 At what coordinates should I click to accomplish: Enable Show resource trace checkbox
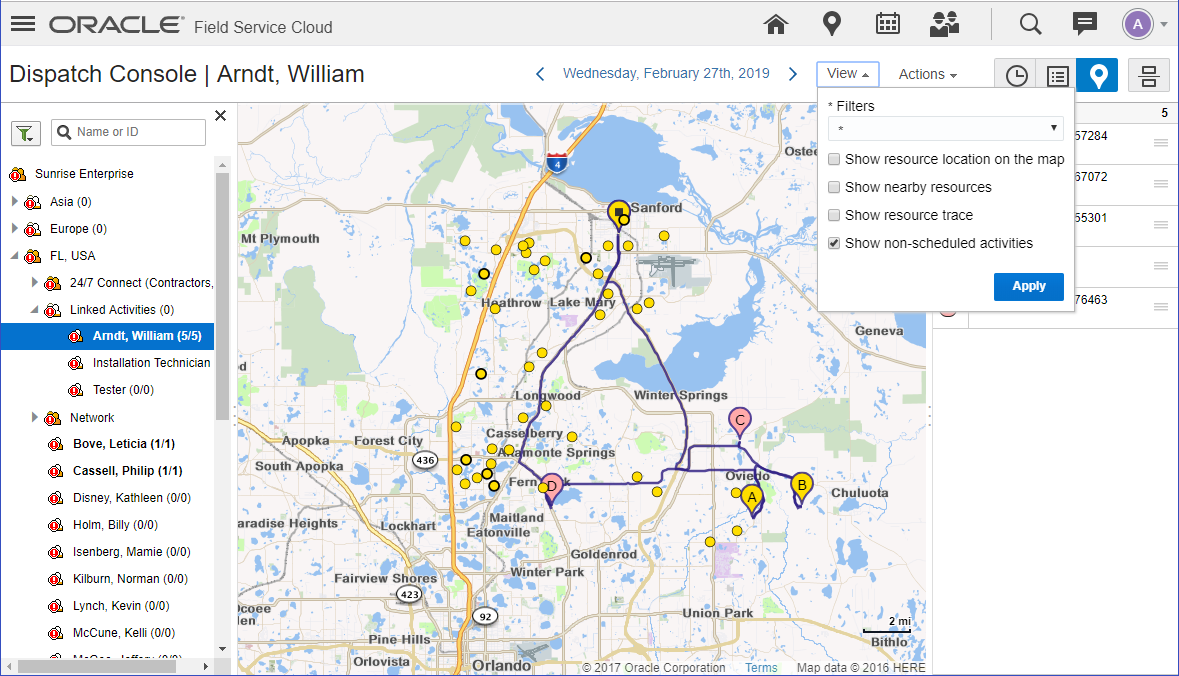point(834,215)
